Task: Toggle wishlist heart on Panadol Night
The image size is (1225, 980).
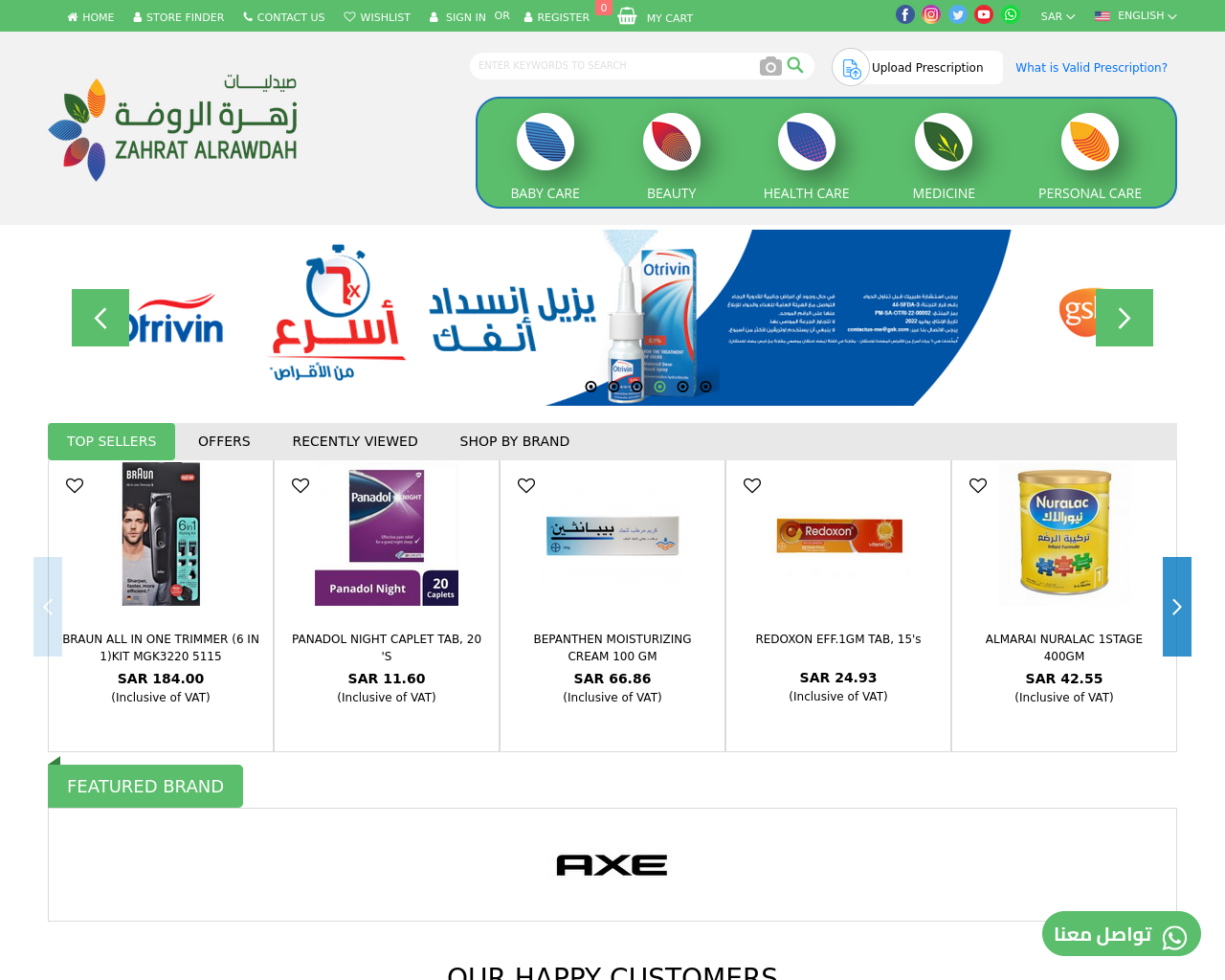Action: tap(301, 485)
